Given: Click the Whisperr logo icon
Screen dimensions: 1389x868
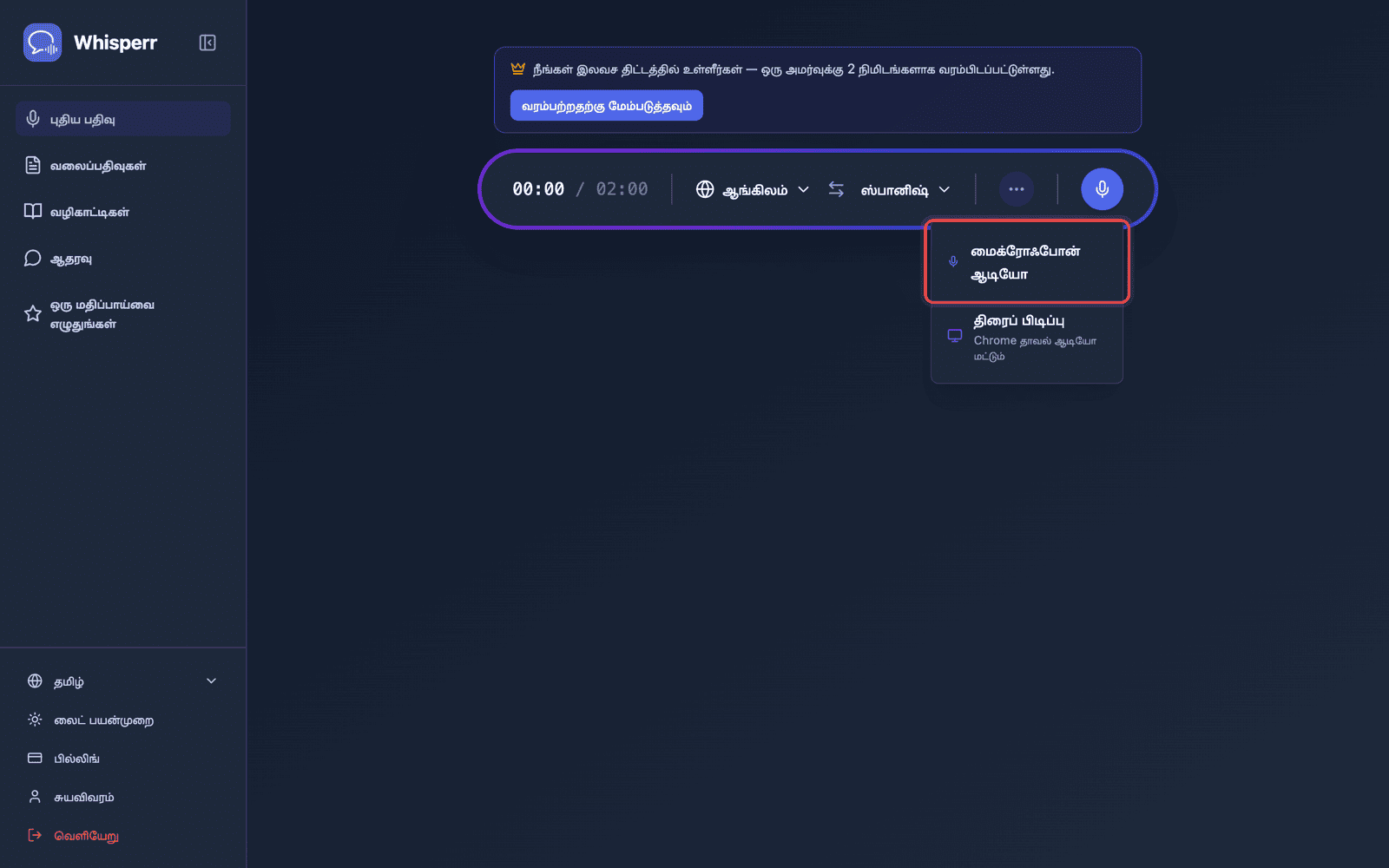Looking at the screenshot, I should [43, 43].
